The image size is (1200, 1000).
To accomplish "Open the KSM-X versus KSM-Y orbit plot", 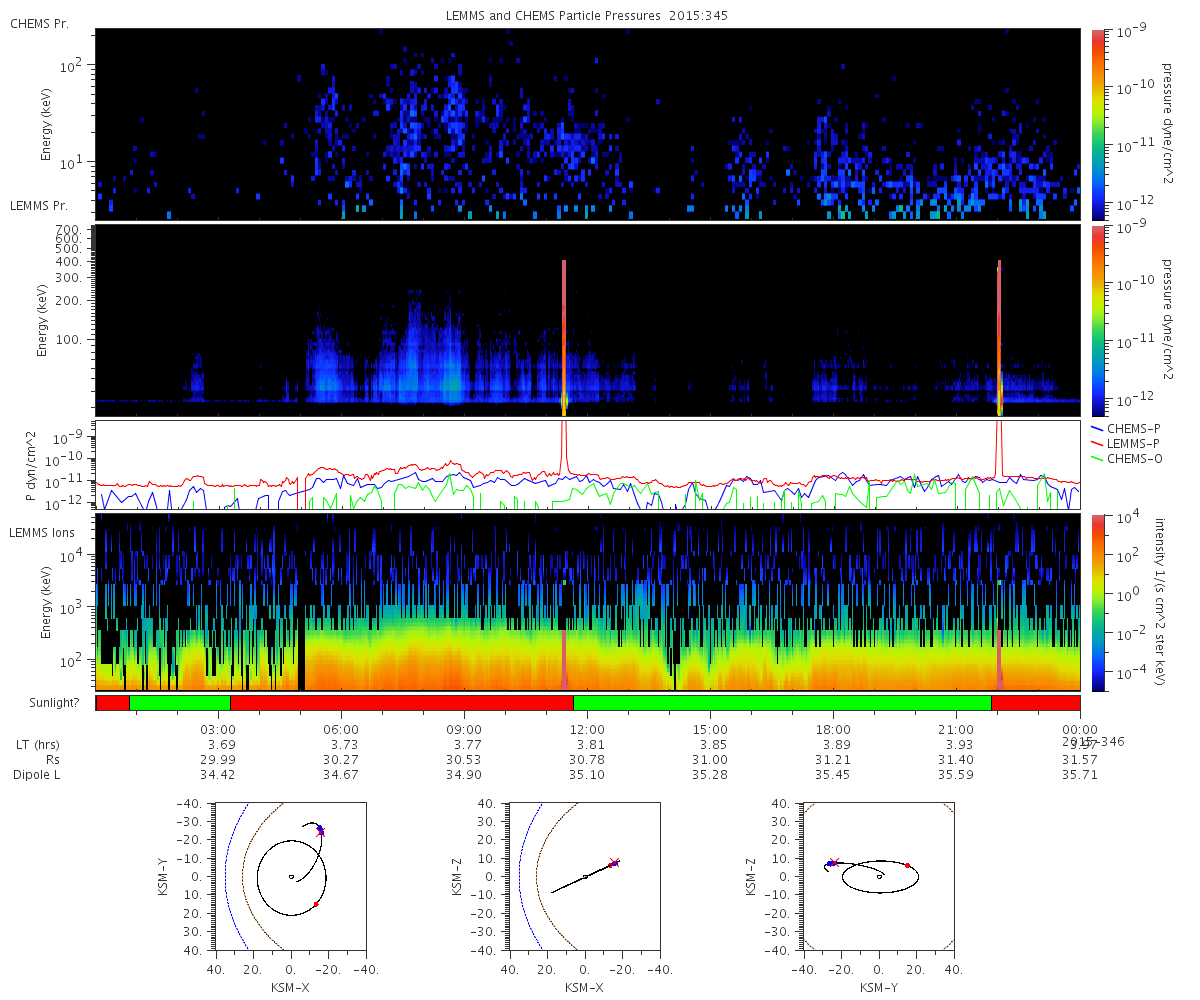I will [x=290, y=876].
